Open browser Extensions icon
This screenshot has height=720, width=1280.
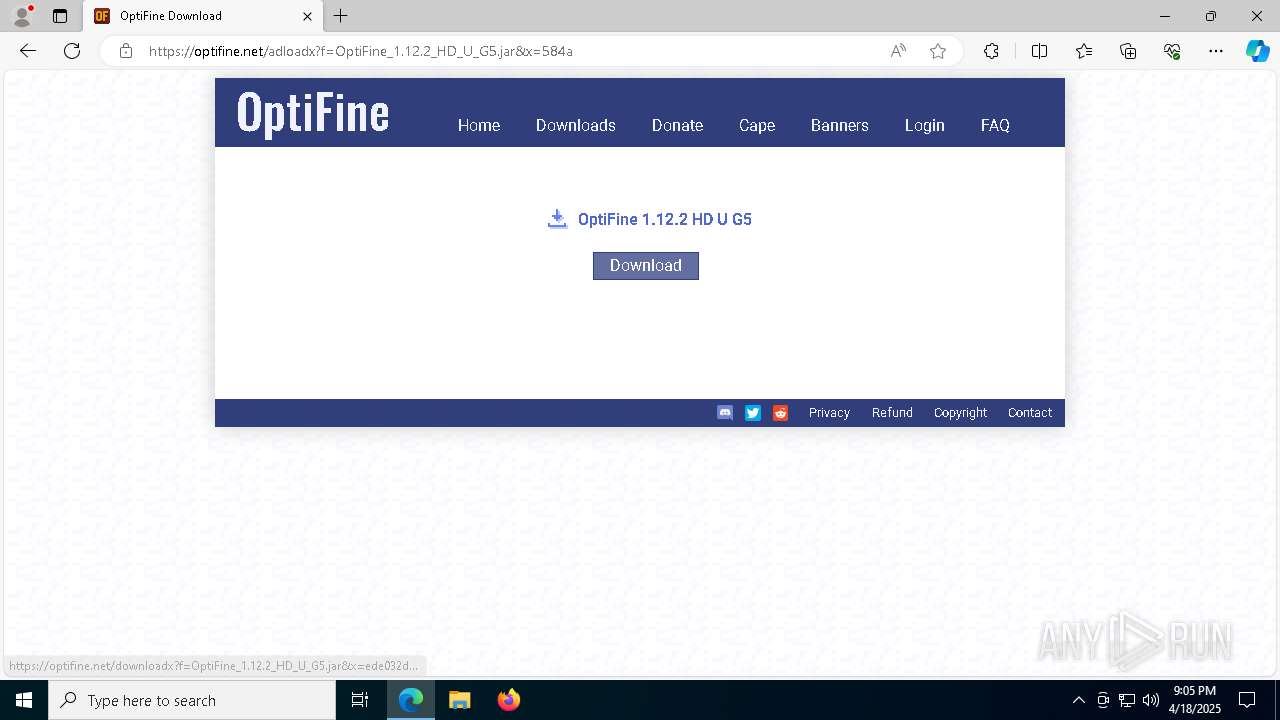tap(991, 51)
